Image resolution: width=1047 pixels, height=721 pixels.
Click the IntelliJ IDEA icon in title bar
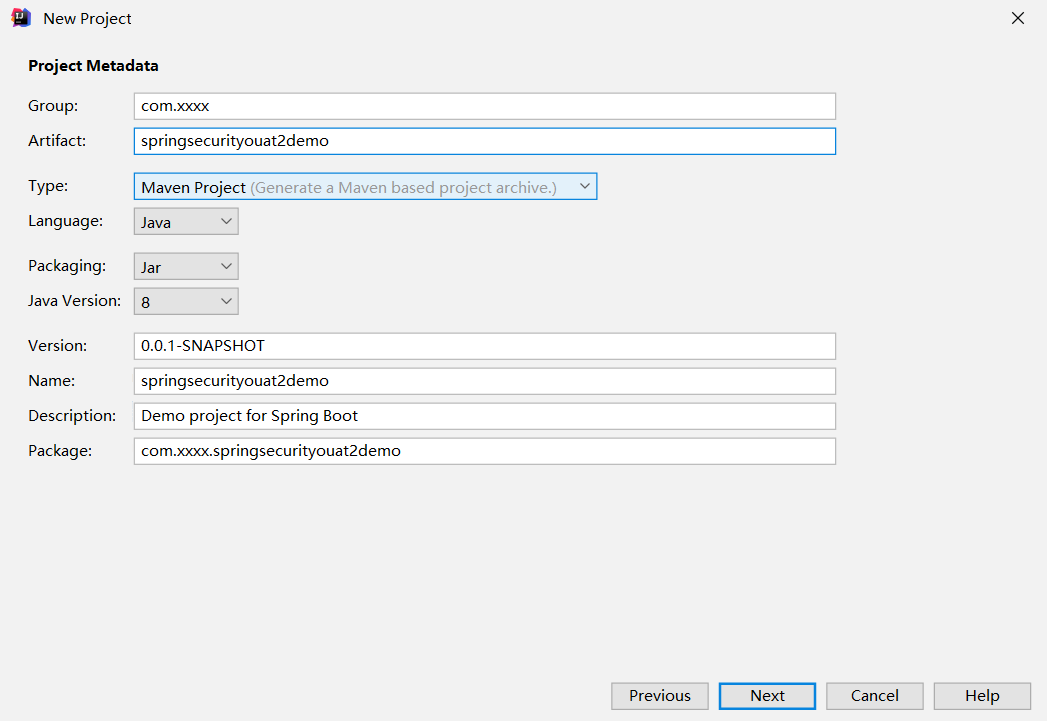[20, 18]
